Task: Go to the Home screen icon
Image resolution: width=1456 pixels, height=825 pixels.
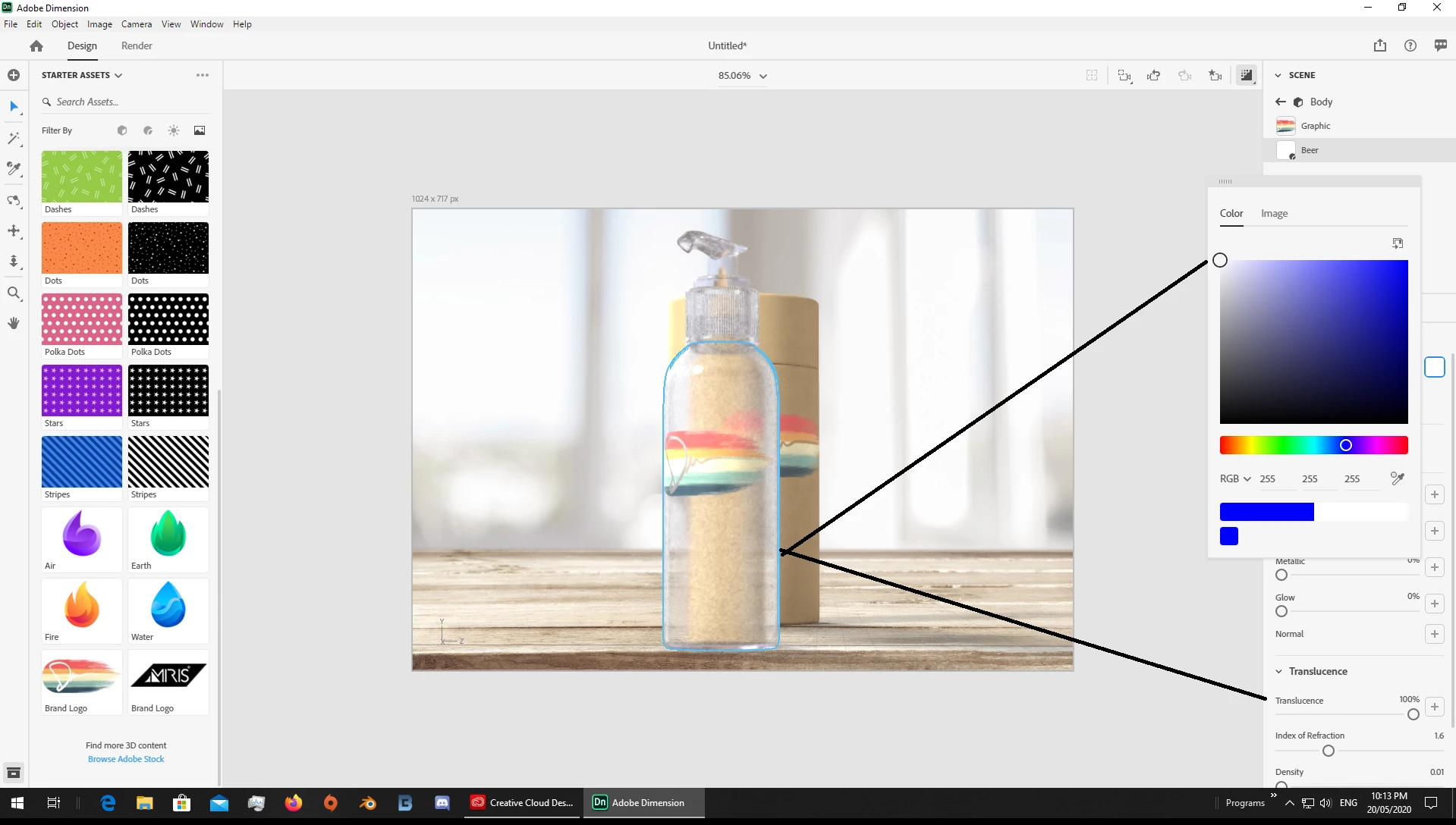Action: click(x=36, y=45)
